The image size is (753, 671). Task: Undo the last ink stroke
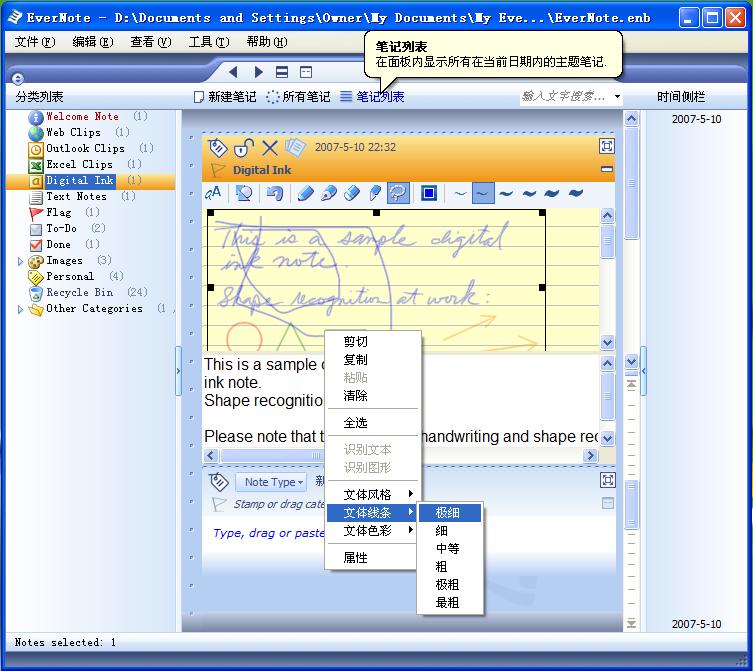(x=275, y=194)
